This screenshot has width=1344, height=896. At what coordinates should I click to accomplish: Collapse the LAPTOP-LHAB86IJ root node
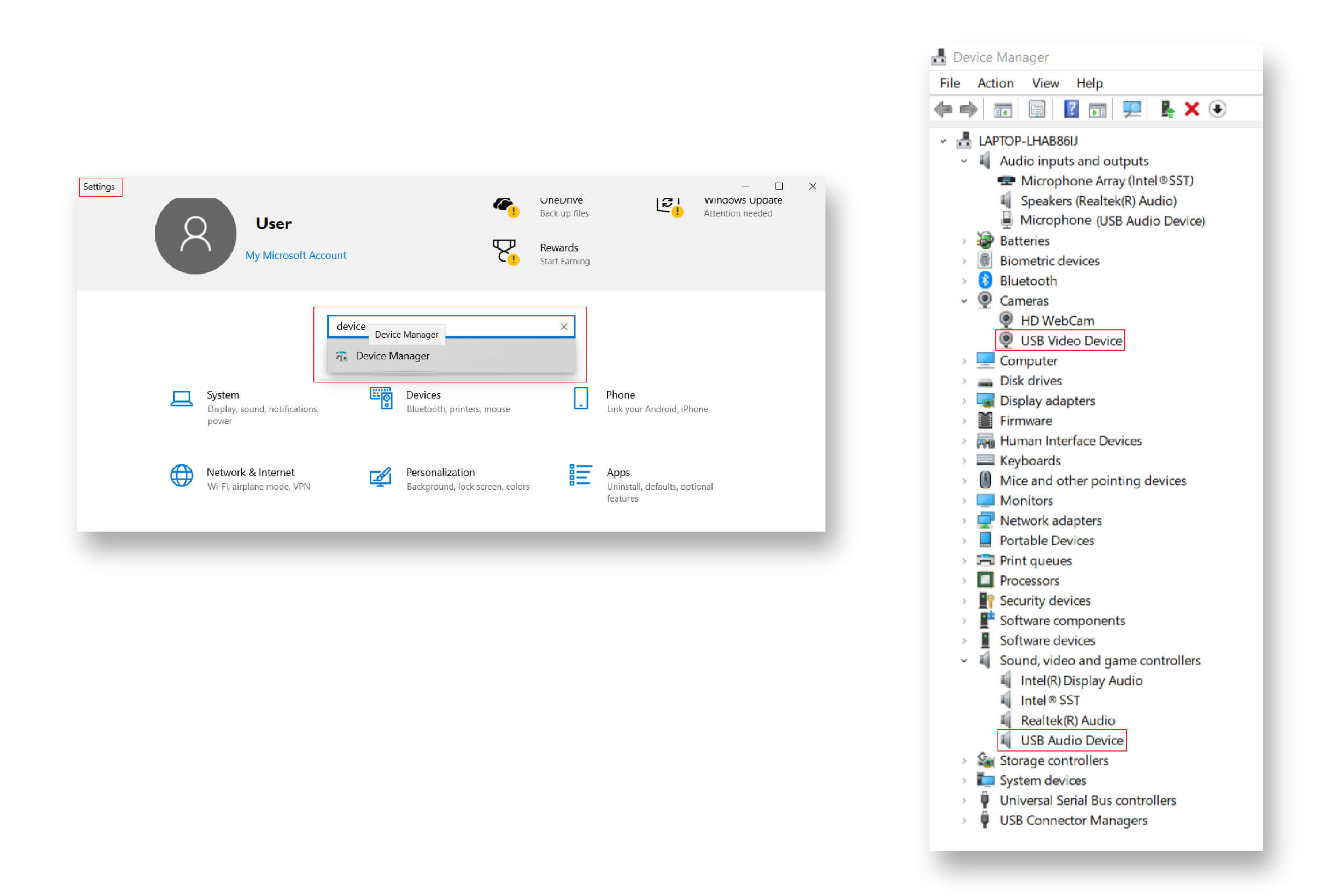coord(943,141)
